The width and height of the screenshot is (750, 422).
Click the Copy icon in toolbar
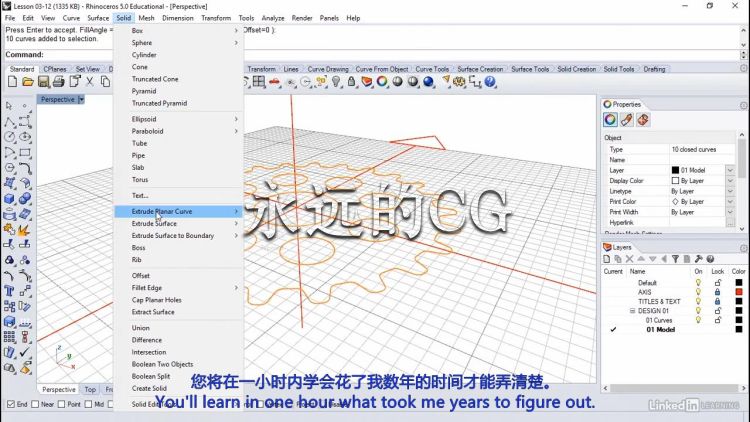pyautogui.click(x=105, y=82)
